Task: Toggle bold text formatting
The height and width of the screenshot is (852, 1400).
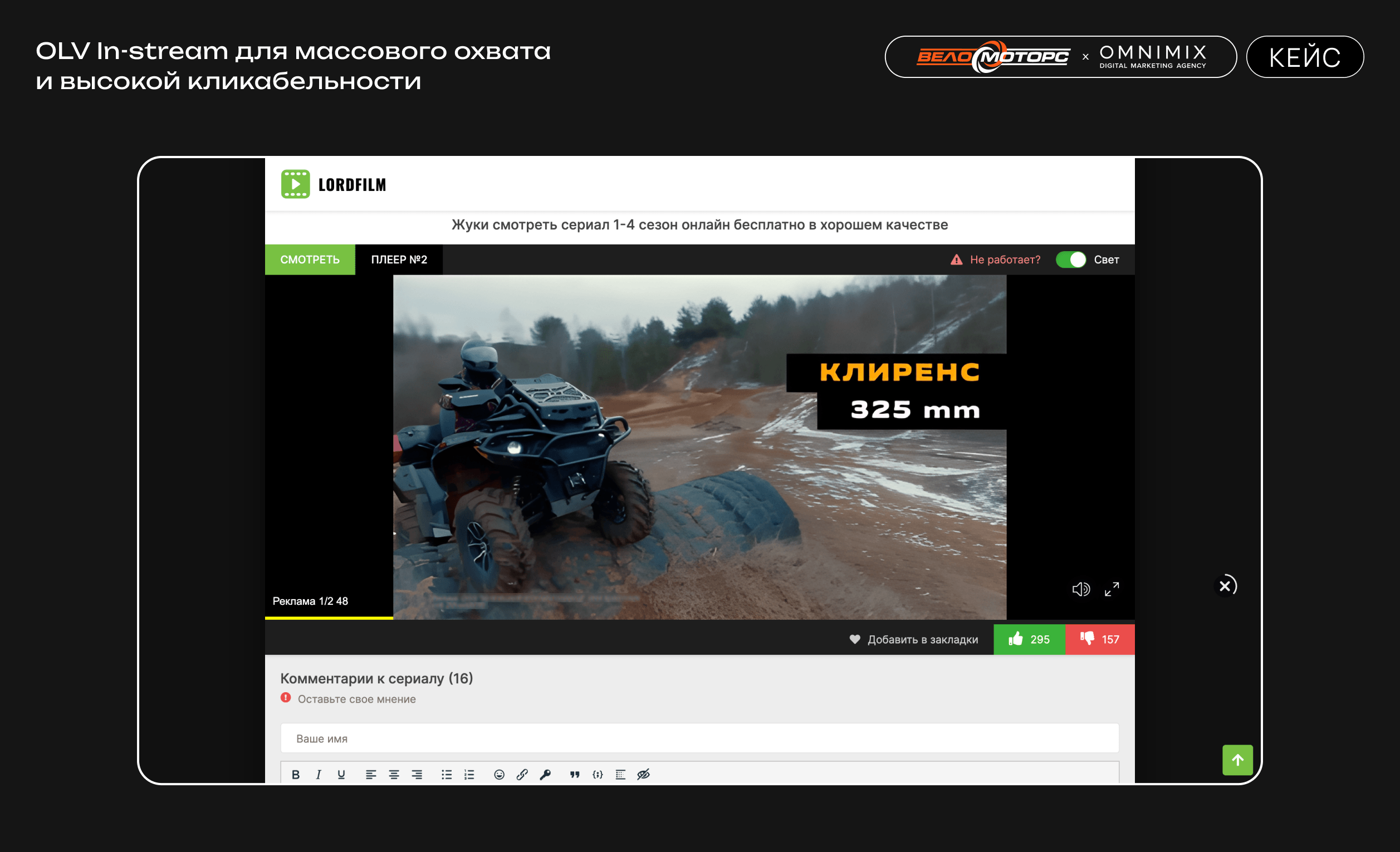Action: (296, 774)
